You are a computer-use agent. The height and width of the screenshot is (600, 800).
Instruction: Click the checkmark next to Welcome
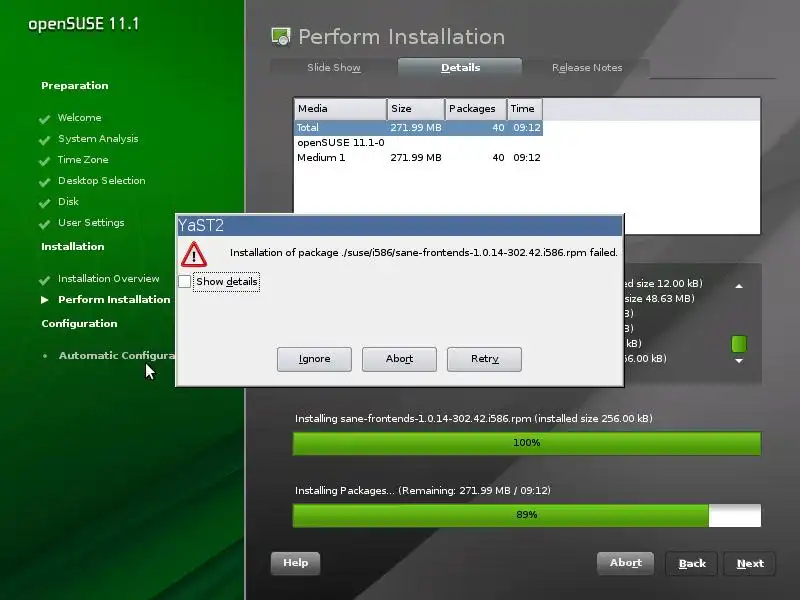pyautogui.click(x=44, y=119)
